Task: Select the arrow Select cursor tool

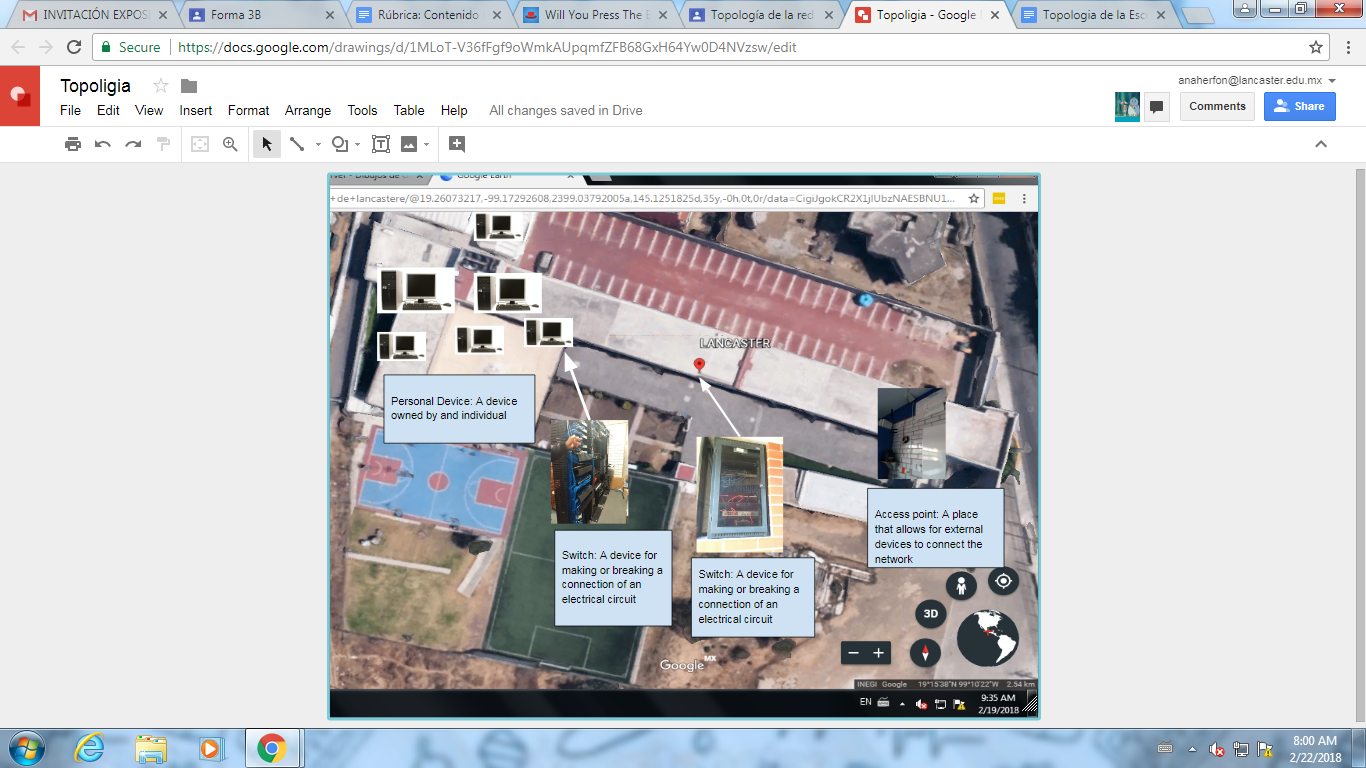Action: tap(267, 144)
